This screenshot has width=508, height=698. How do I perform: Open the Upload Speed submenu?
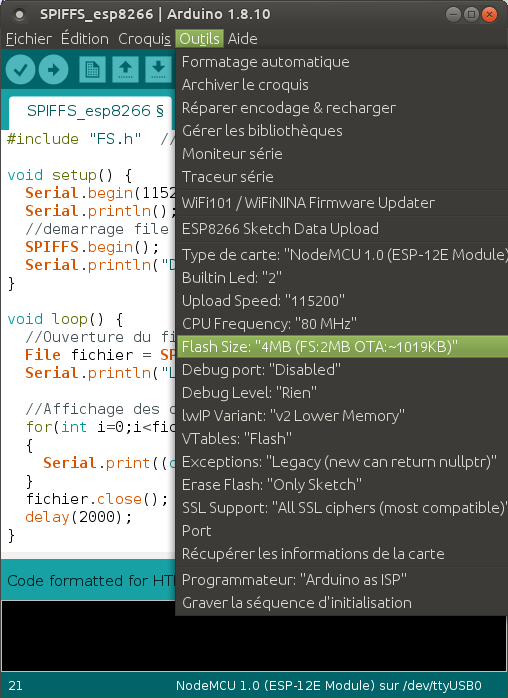click(x=342, y=301)
